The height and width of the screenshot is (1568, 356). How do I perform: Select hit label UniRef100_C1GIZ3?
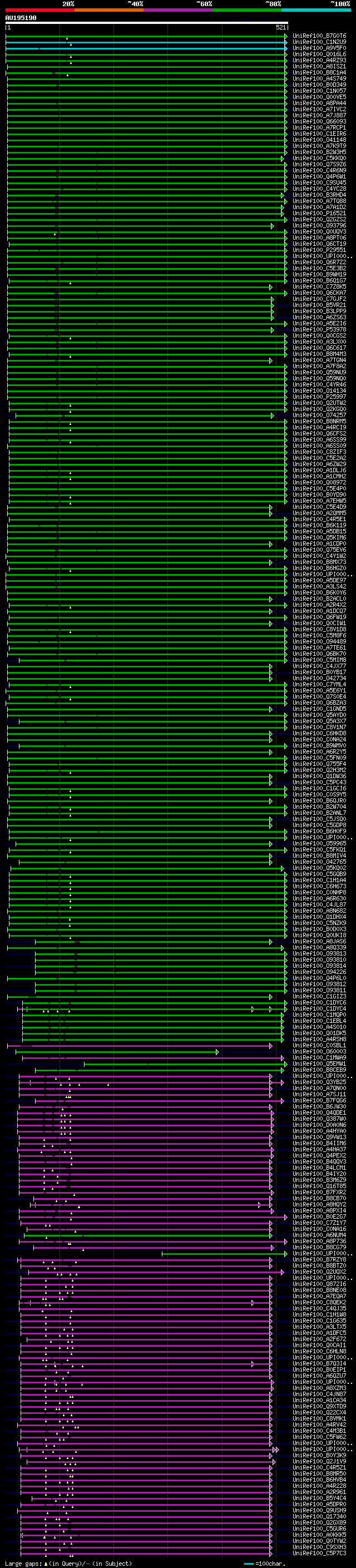click(319, 996)
